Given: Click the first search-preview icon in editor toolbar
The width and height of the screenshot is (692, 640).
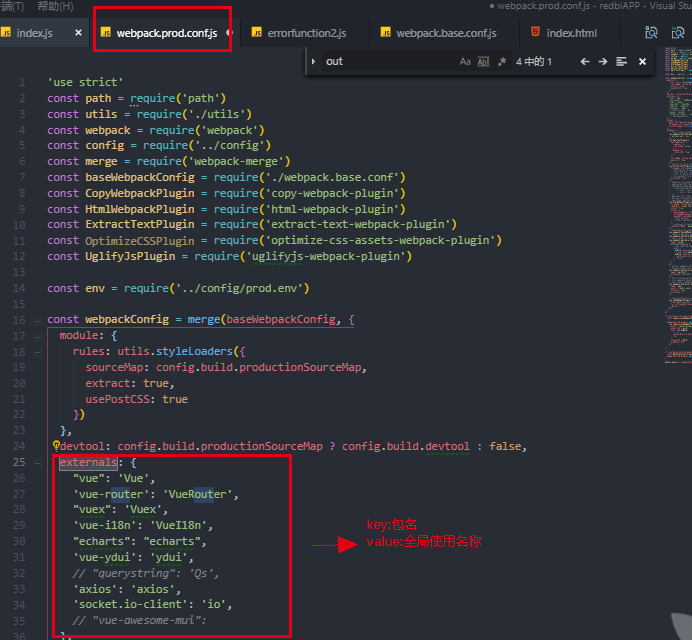Looking at the screenshot, I should [x=651, y=33].
